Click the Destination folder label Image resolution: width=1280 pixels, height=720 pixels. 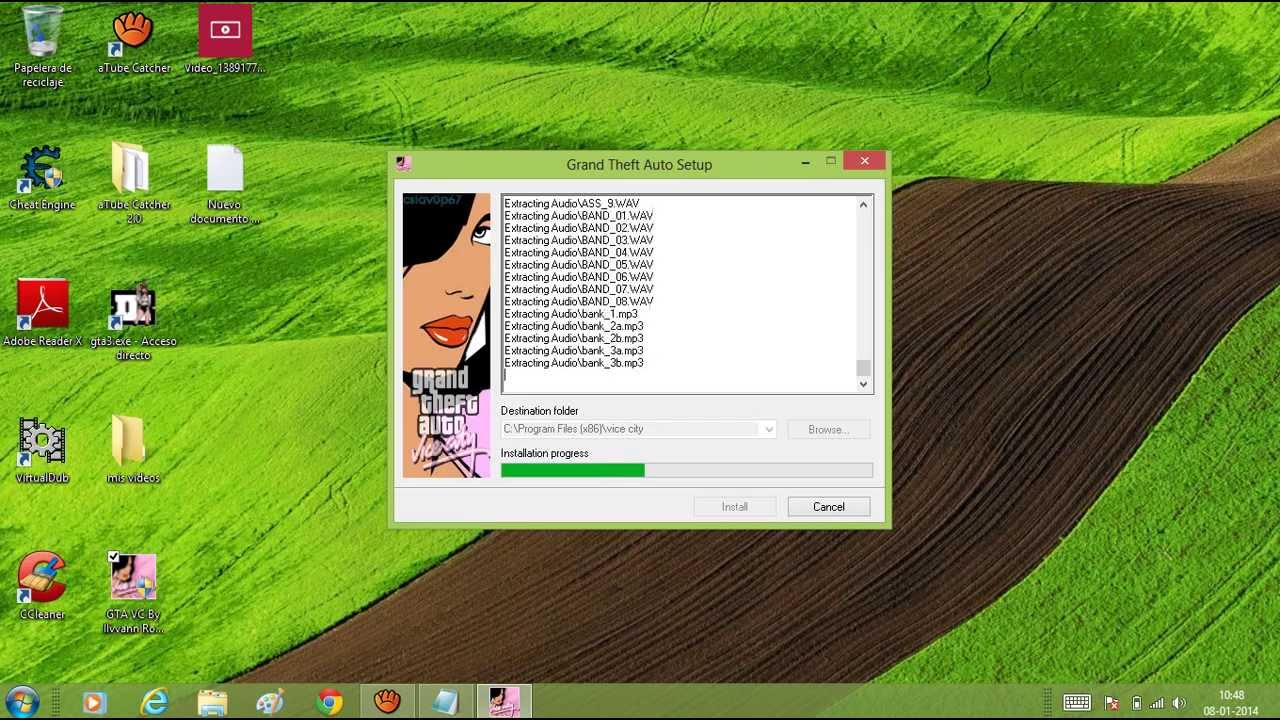coord(540,411)
